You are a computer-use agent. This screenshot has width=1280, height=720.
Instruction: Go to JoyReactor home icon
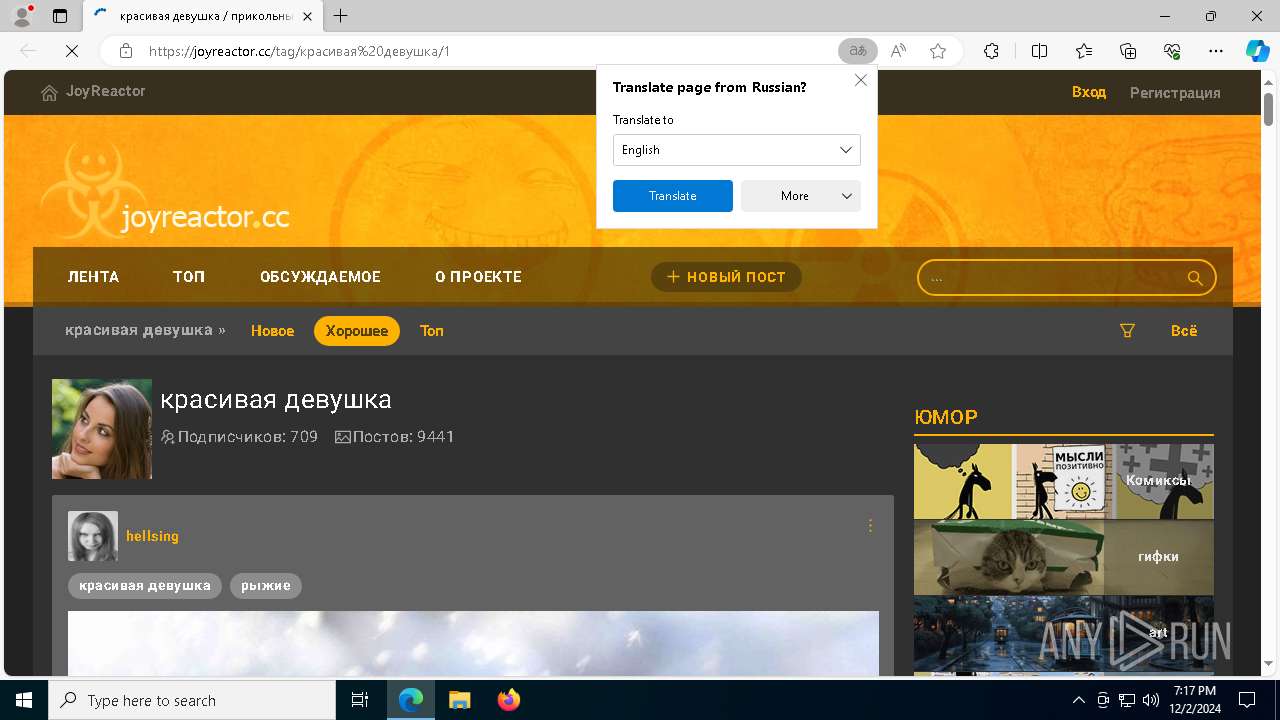[49, 92]
